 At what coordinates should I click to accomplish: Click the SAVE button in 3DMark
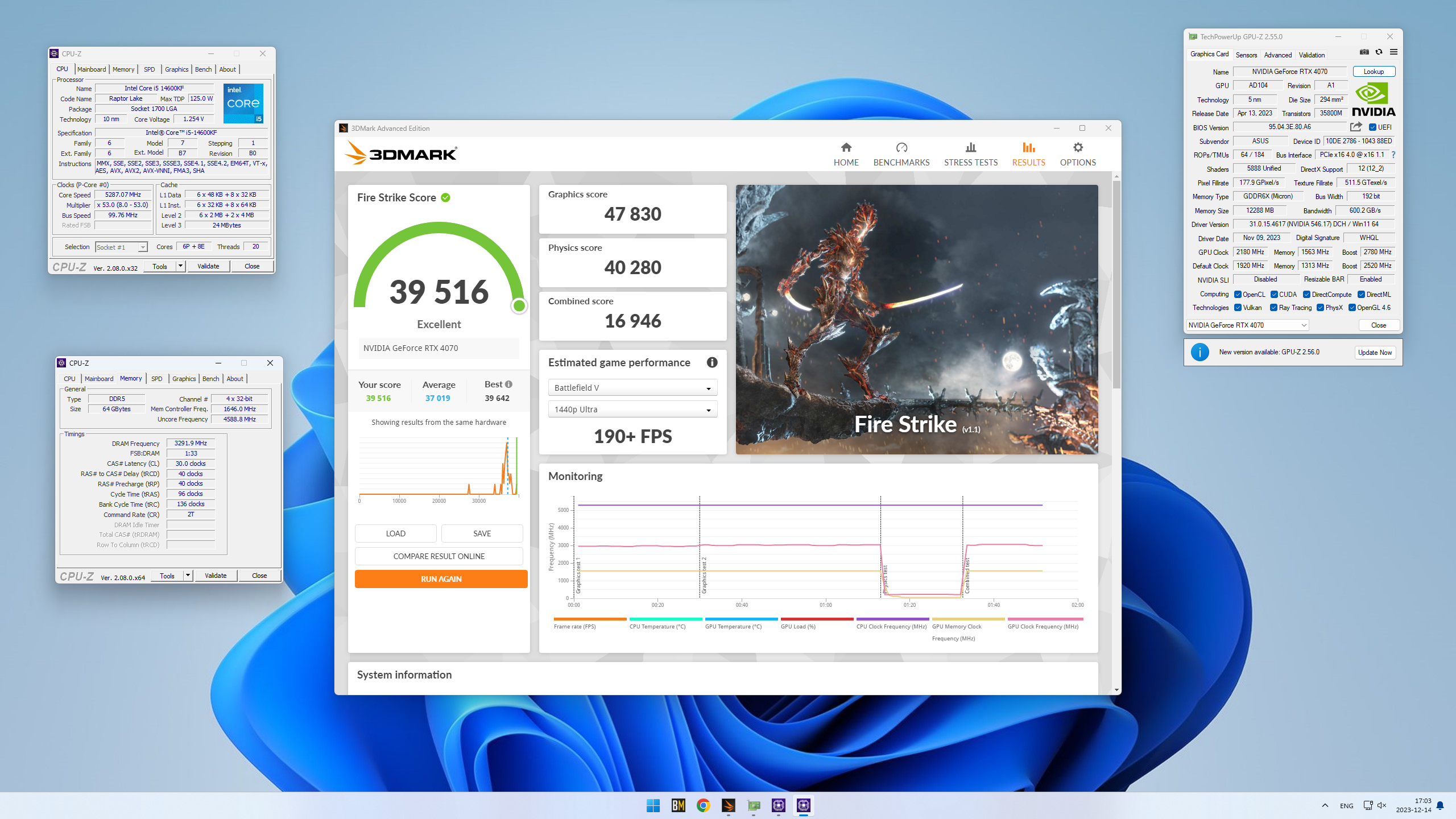(482, 533)
